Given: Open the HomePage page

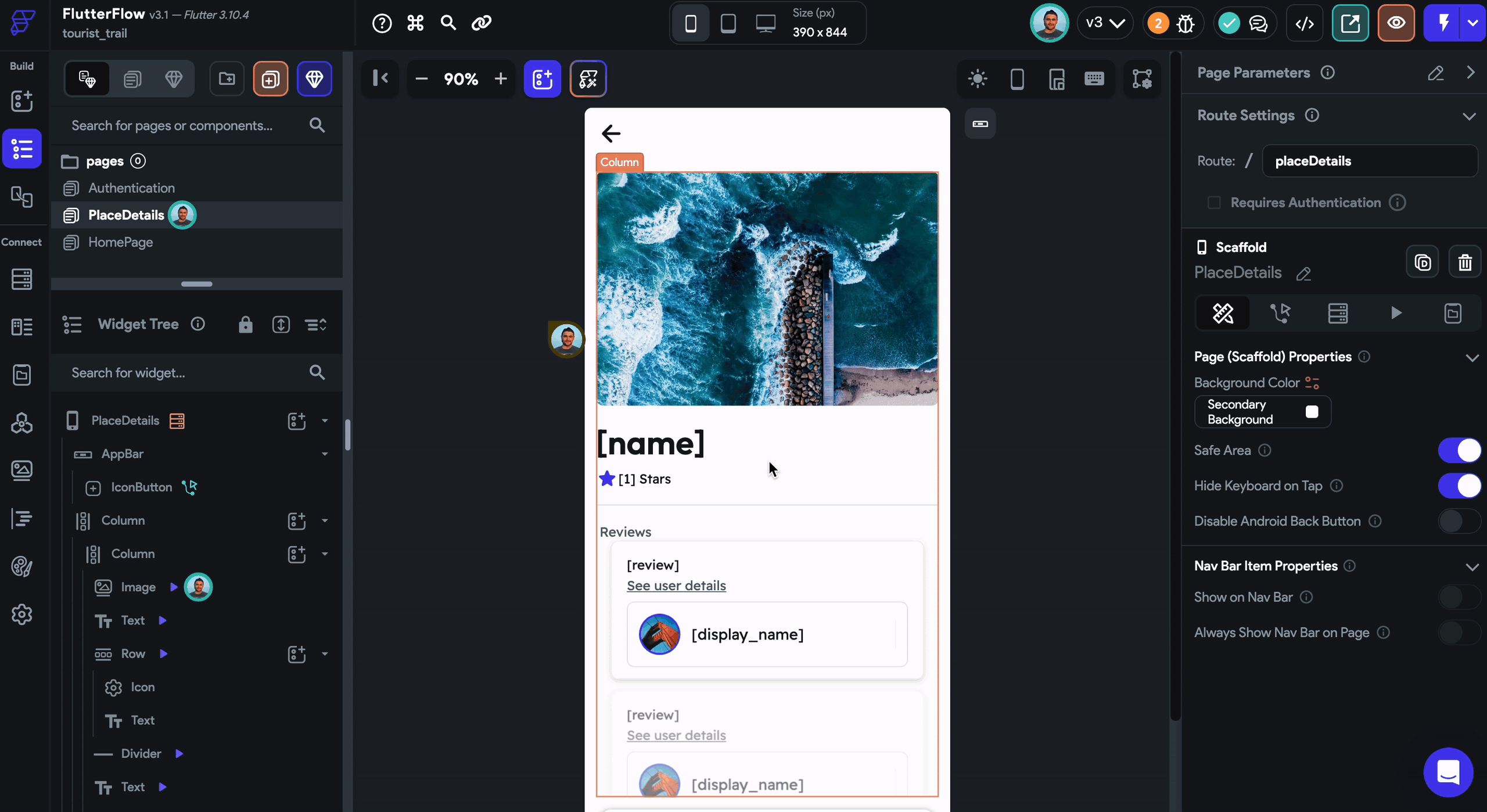Looking at the screenshot, I should (x=120, y=242).
